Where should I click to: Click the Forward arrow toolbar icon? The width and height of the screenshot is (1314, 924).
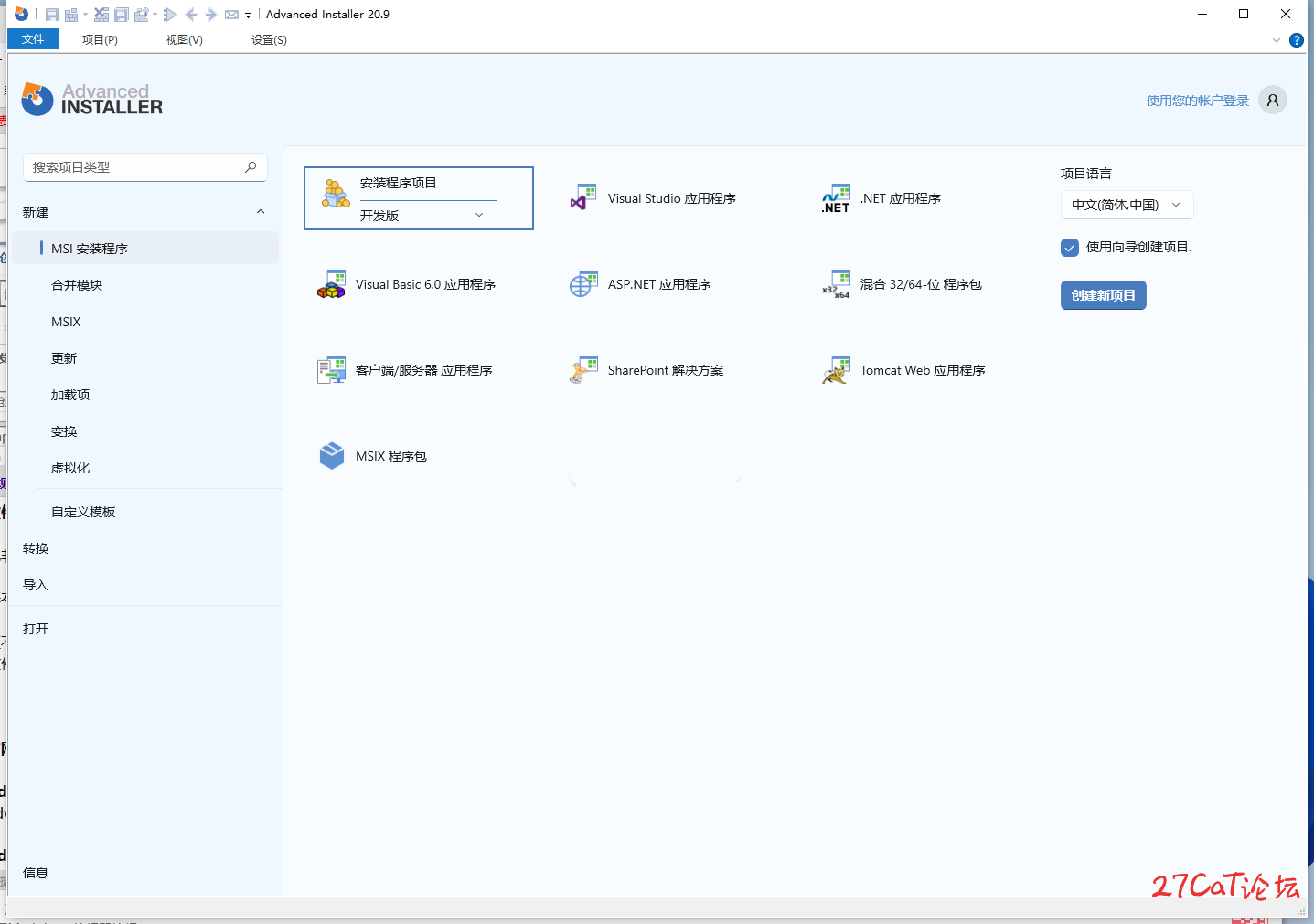[210, 15]
